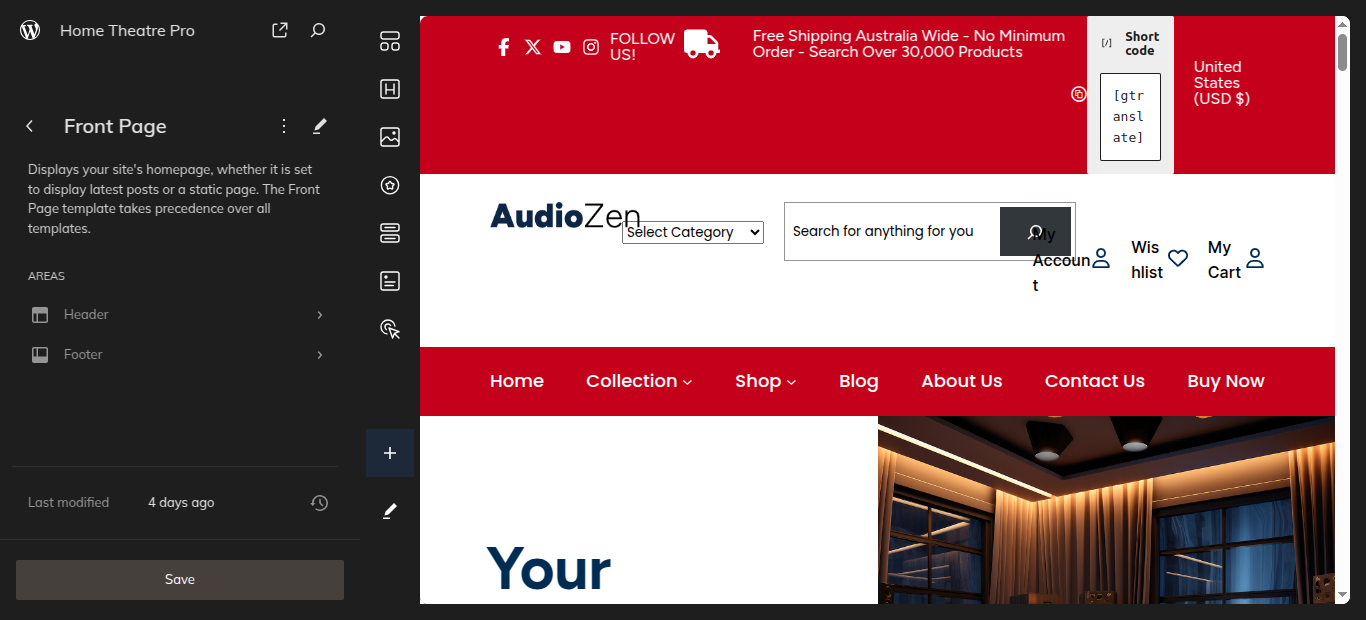Click the [gtranslate] shortcode text field
This screenshot has height=620, width=1366.
(x=1130, y=117)
